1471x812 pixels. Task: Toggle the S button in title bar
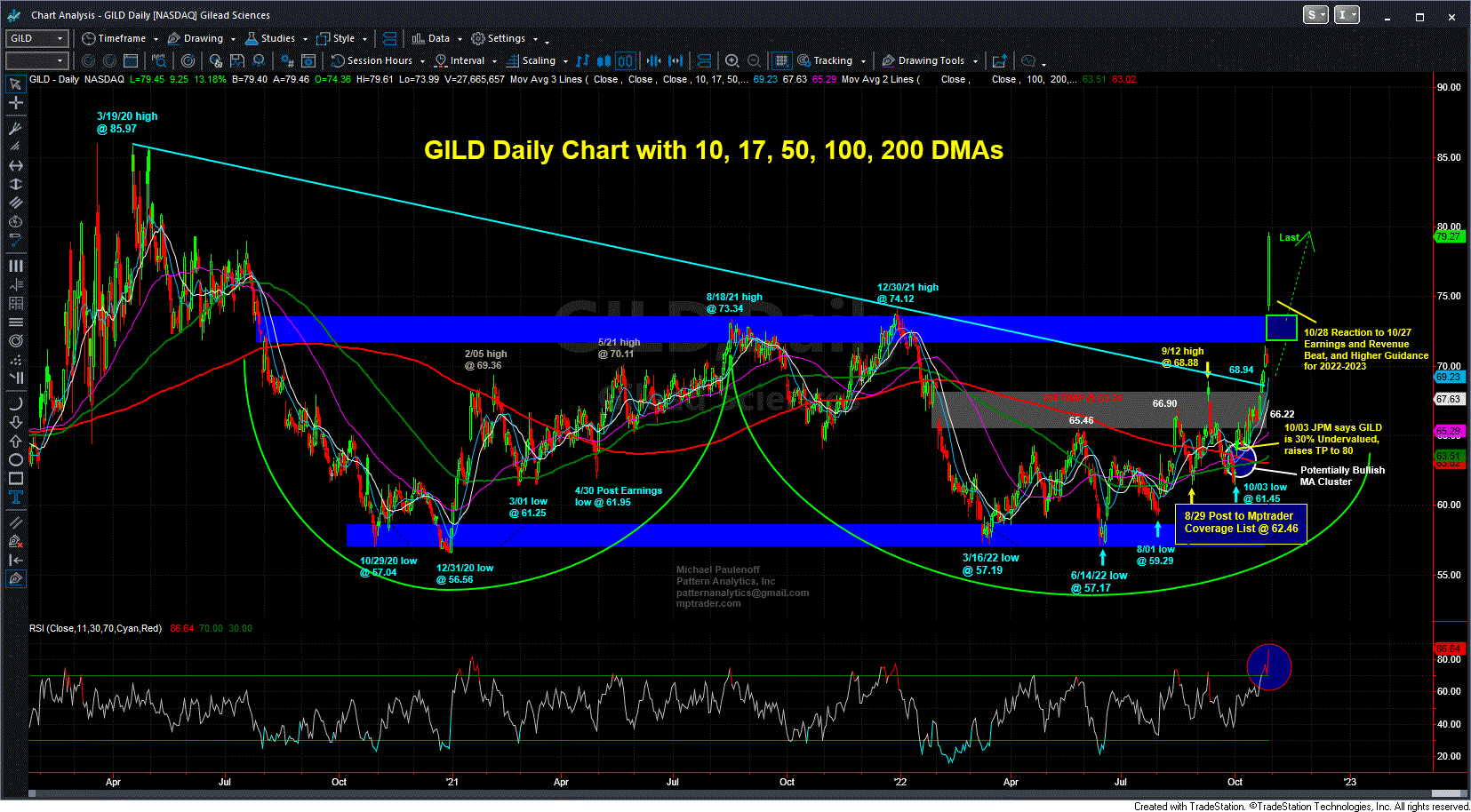click(1315, 15)
